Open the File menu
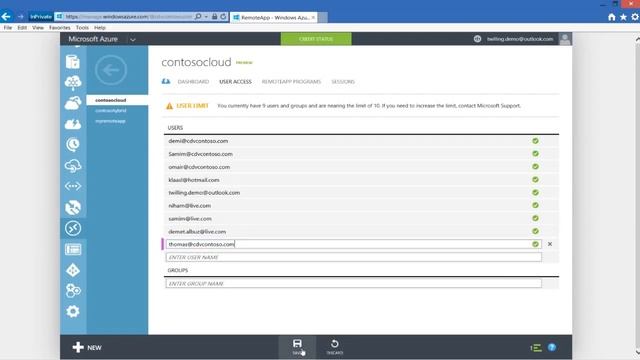The image size is (640, 360). [x=8, y=28]
